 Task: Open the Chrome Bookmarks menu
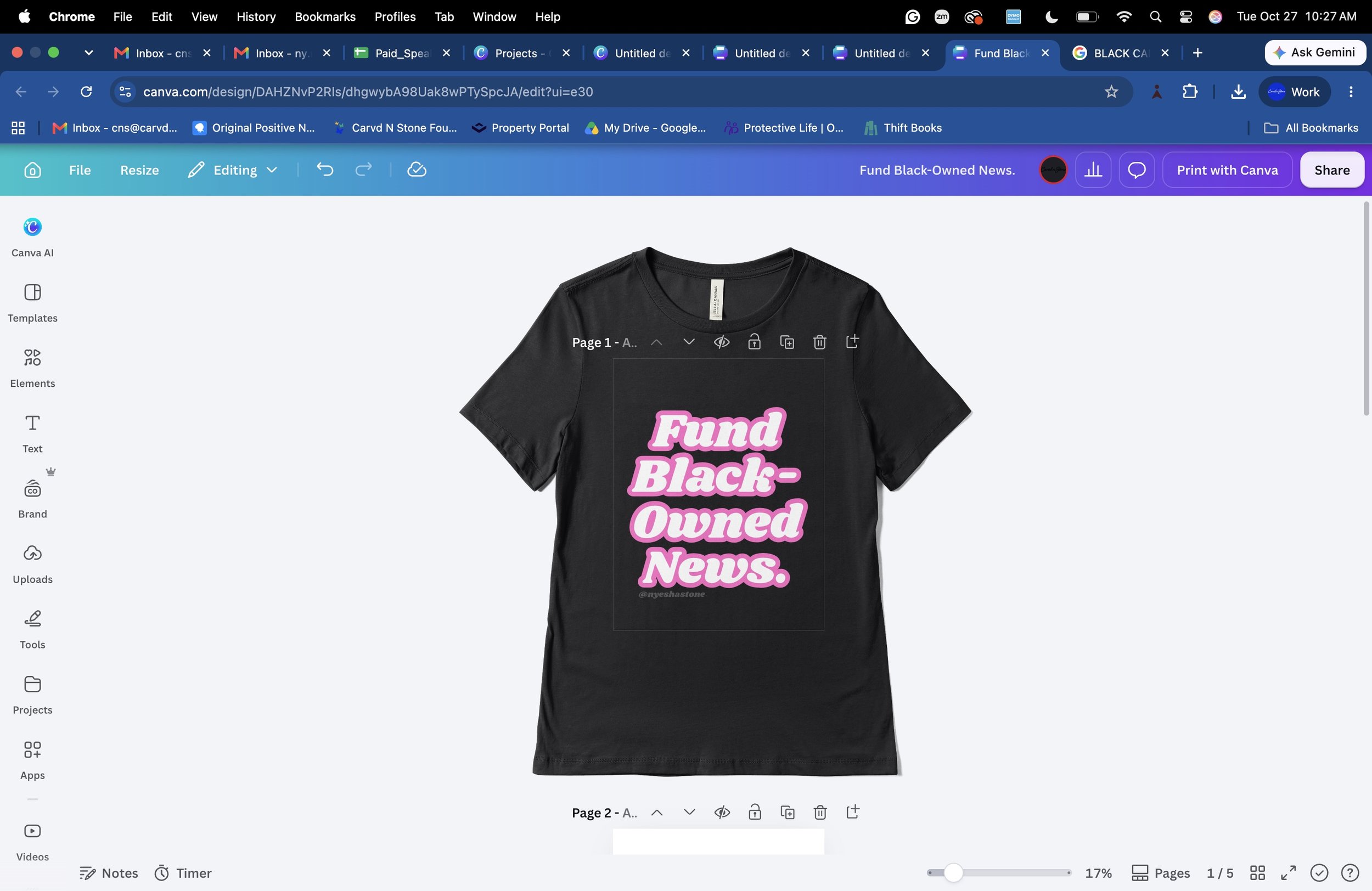(325, 16)
